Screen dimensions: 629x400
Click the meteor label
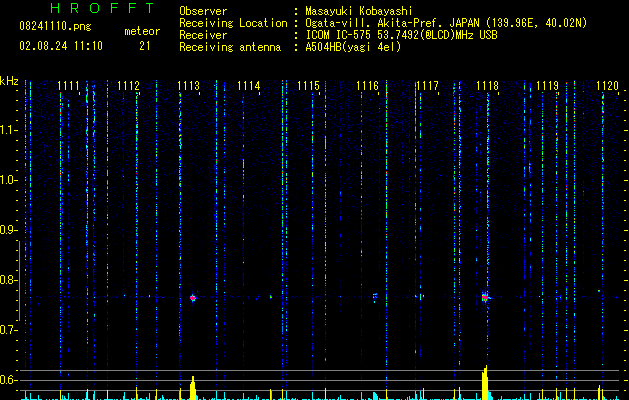point(142,31)
